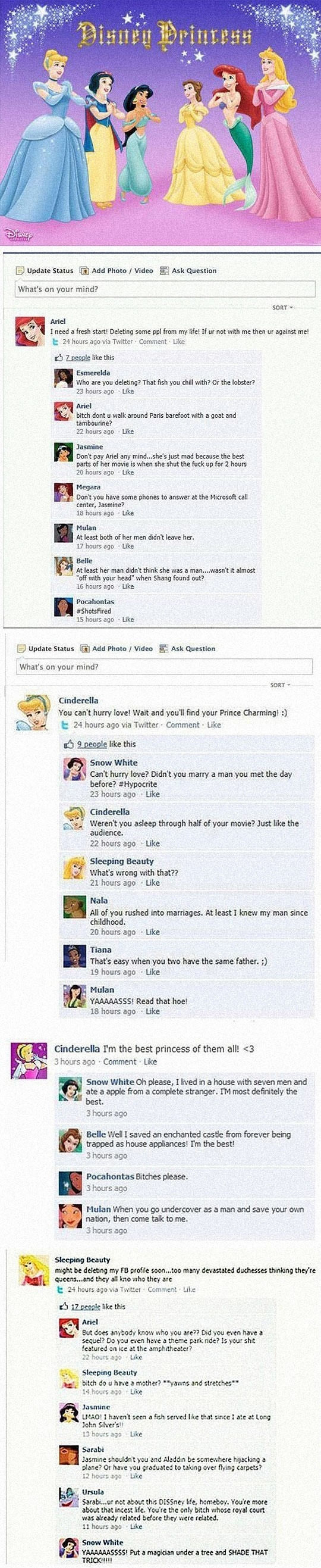321x1568 pixels.
Task: Click Comment under Cinderella's best princess post
Action: coord(119,1061)
